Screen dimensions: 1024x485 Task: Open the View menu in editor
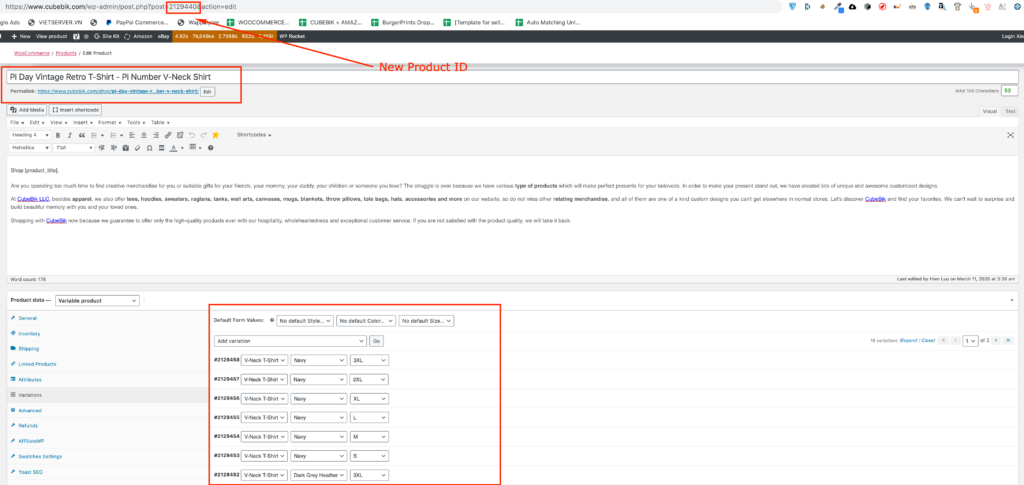(x=58, y=122)
